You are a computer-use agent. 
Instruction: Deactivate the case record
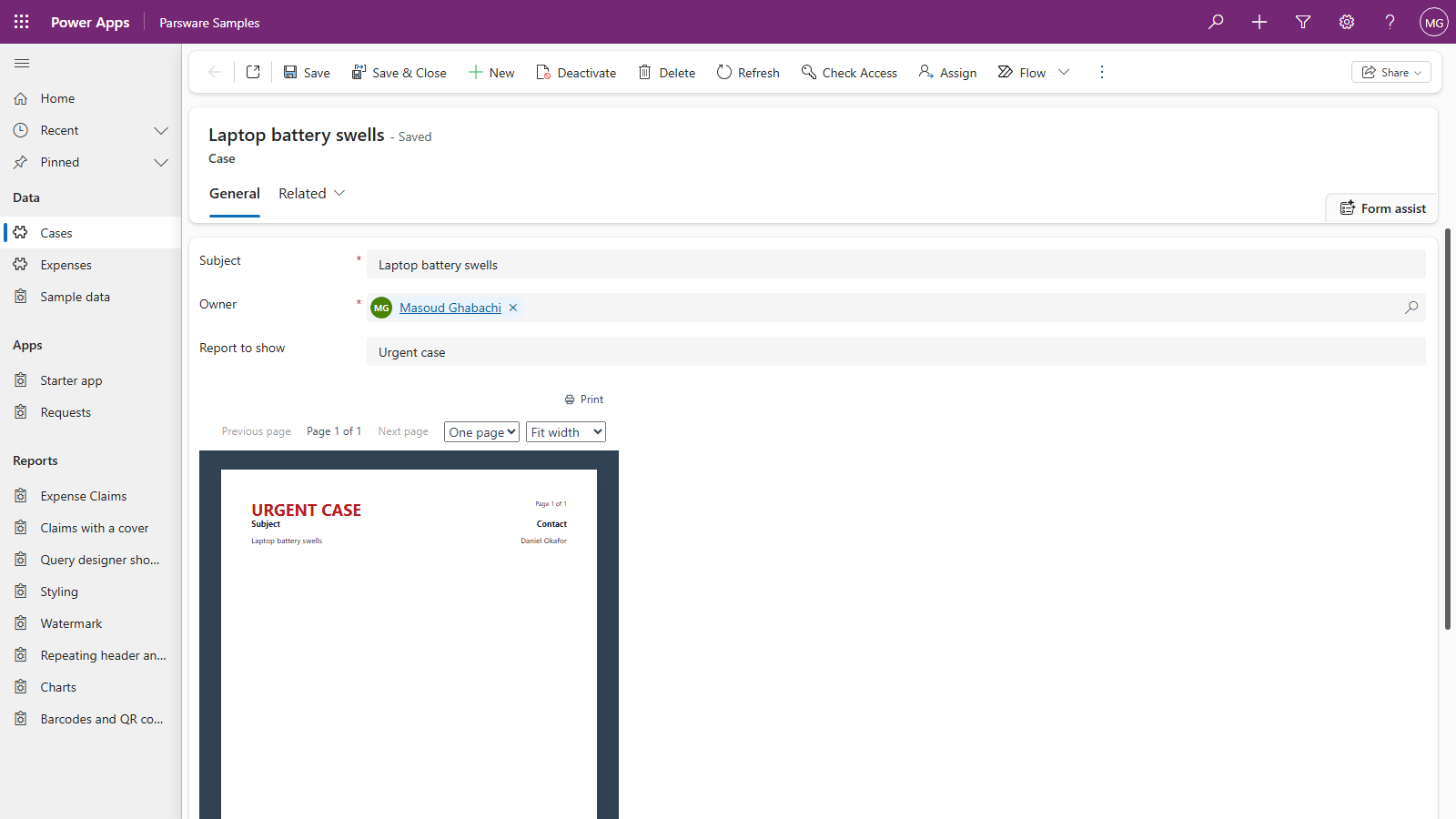(x=576, y=72)
